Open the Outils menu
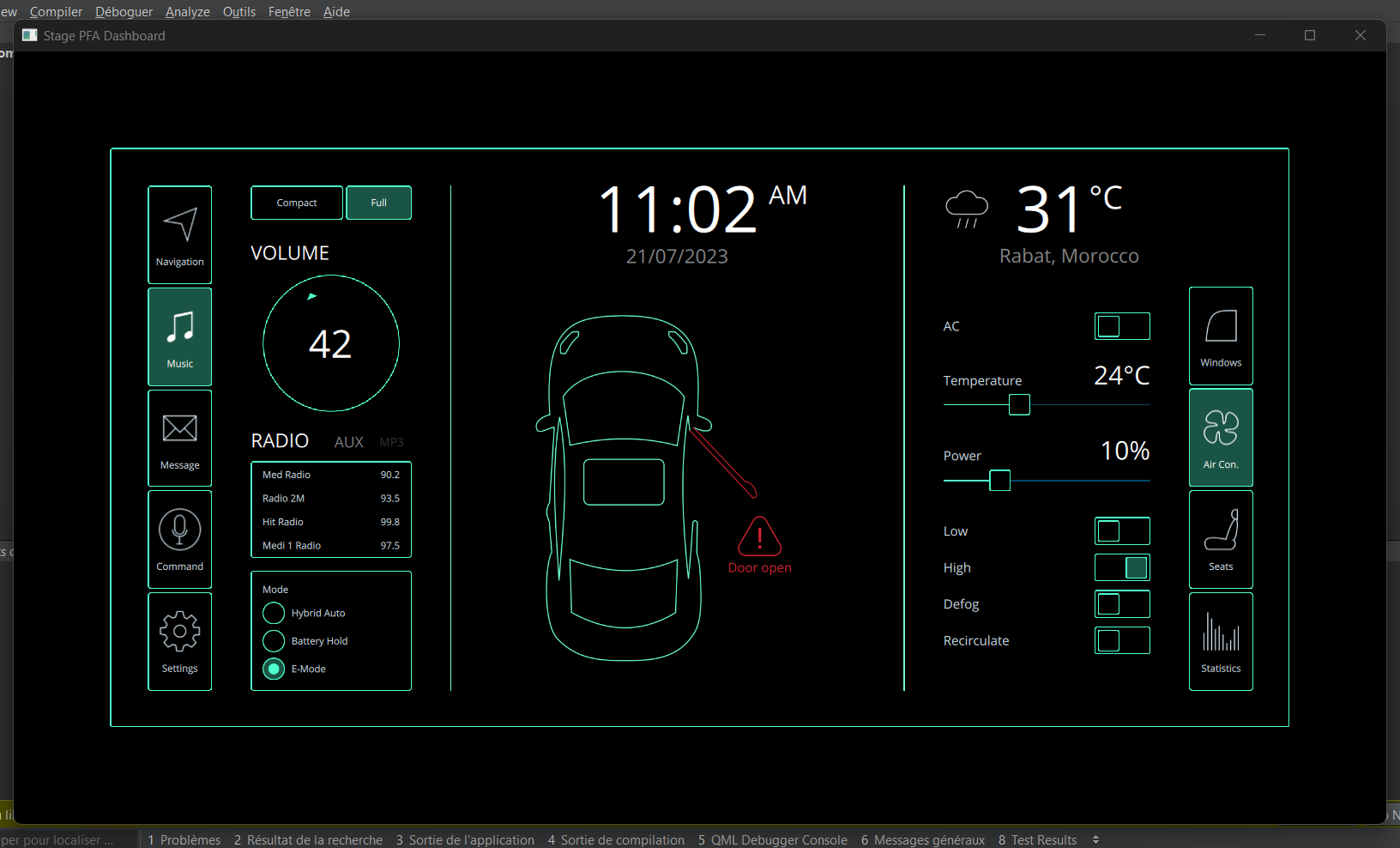This screenshot has height=848, width=1400. pyautogui.click(x=238, y=11)
